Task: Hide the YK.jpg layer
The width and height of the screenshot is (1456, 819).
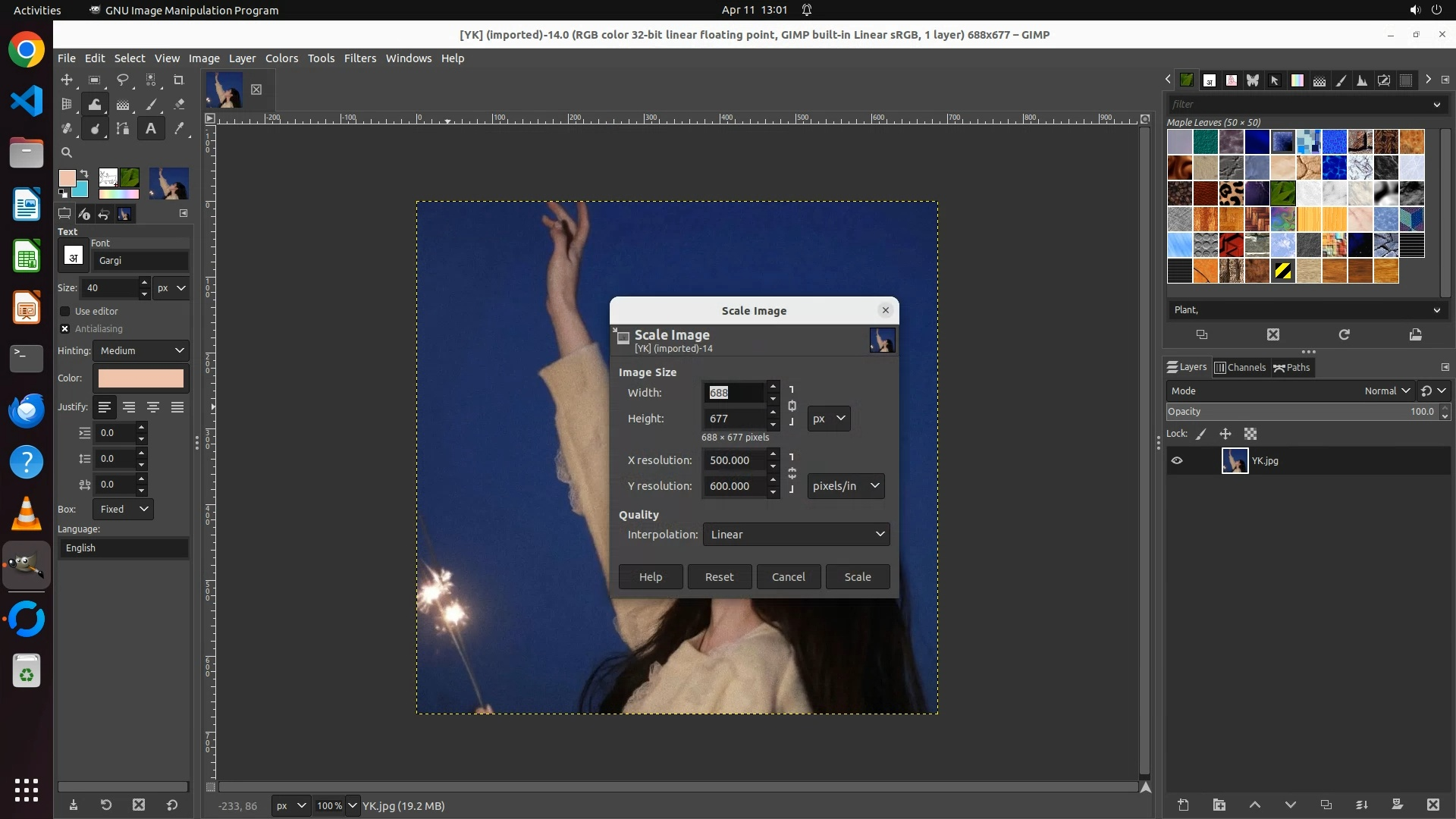Action: [x=1177, y=460]
